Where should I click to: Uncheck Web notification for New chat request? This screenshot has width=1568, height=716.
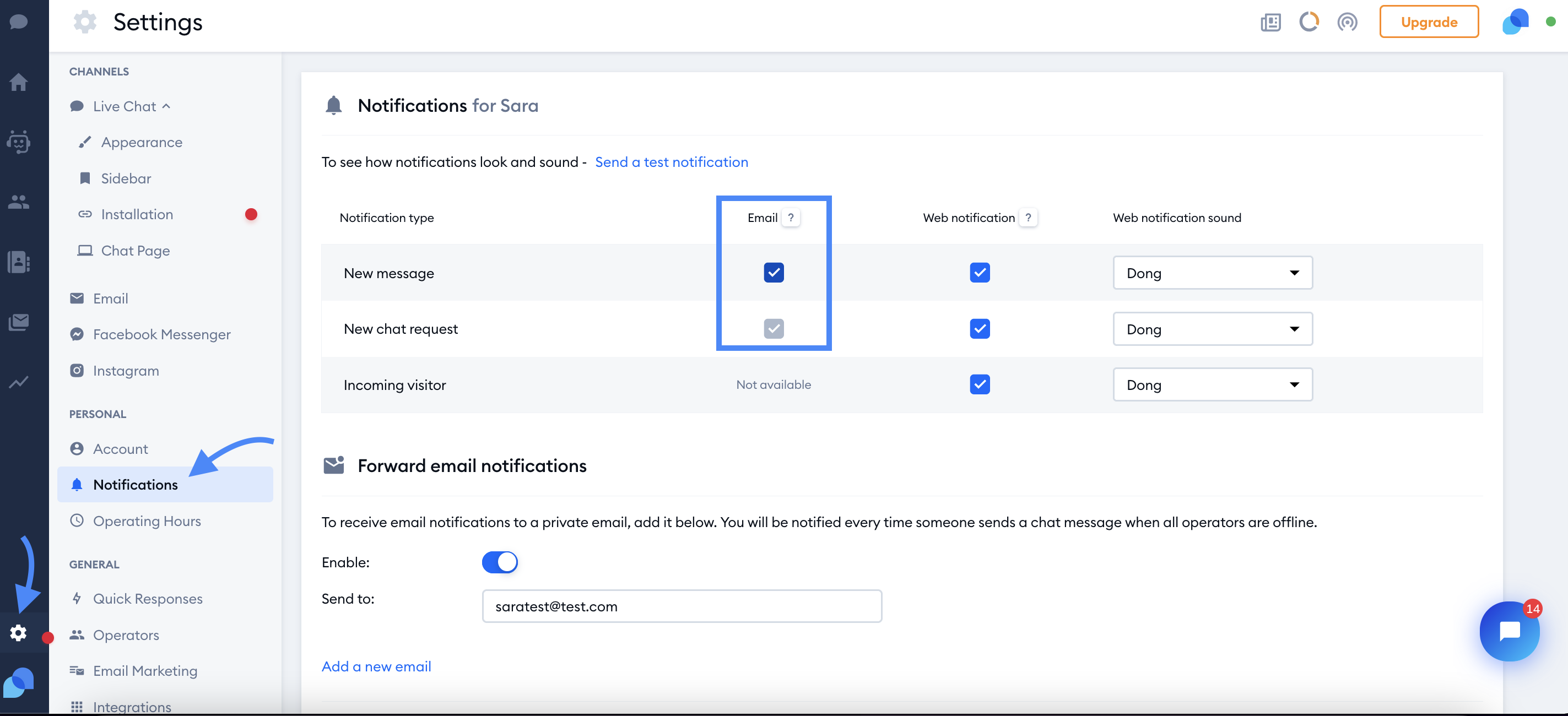(980, 328)
